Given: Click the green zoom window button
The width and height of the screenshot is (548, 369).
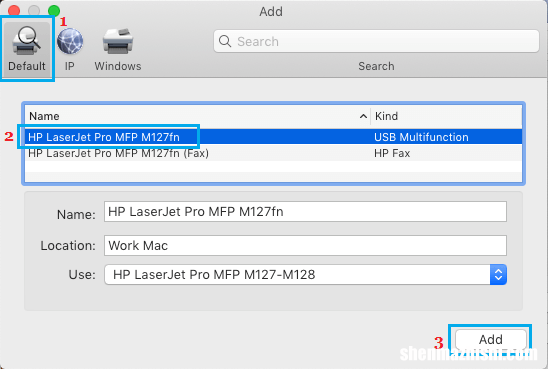Looking at the screenshot, I should [54, 10].
